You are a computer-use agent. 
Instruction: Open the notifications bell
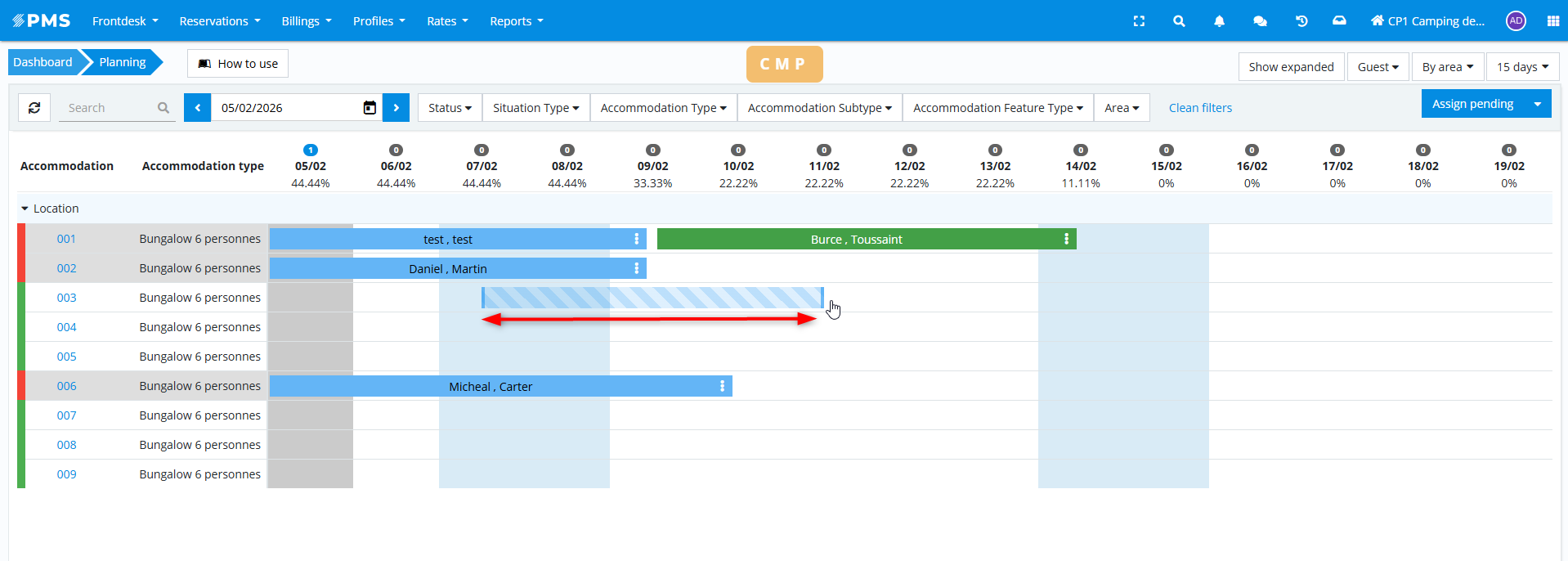[1219, 21]
